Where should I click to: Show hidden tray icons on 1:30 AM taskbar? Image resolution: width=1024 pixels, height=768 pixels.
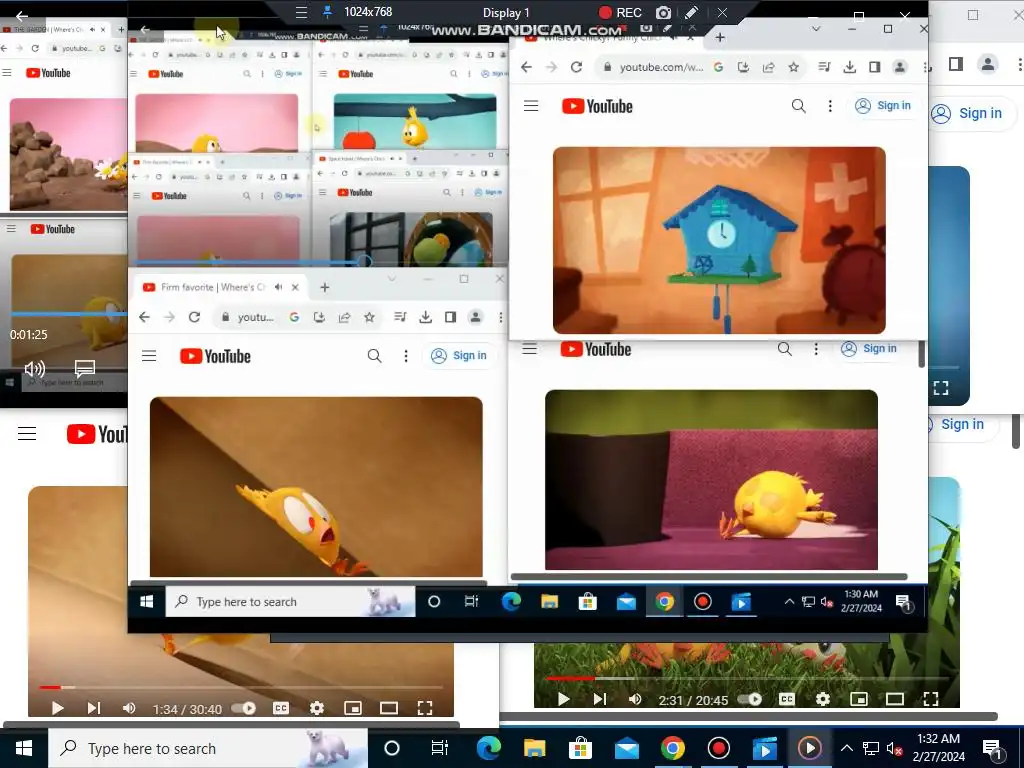[789, 601]
